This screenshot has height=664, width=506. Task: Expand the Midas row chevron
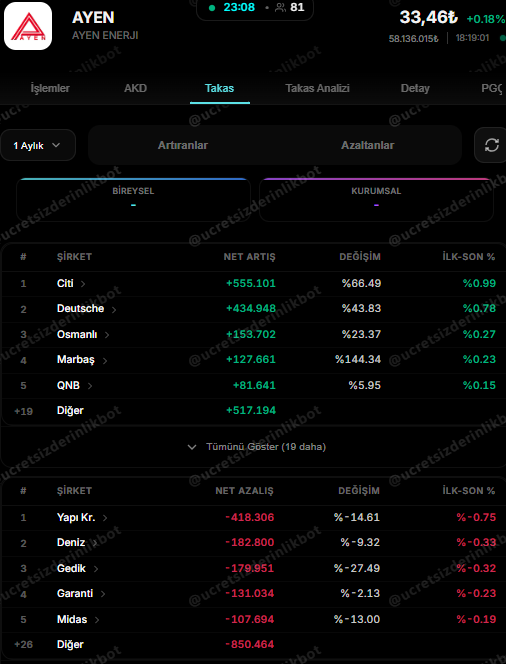[x=97, y=620]
